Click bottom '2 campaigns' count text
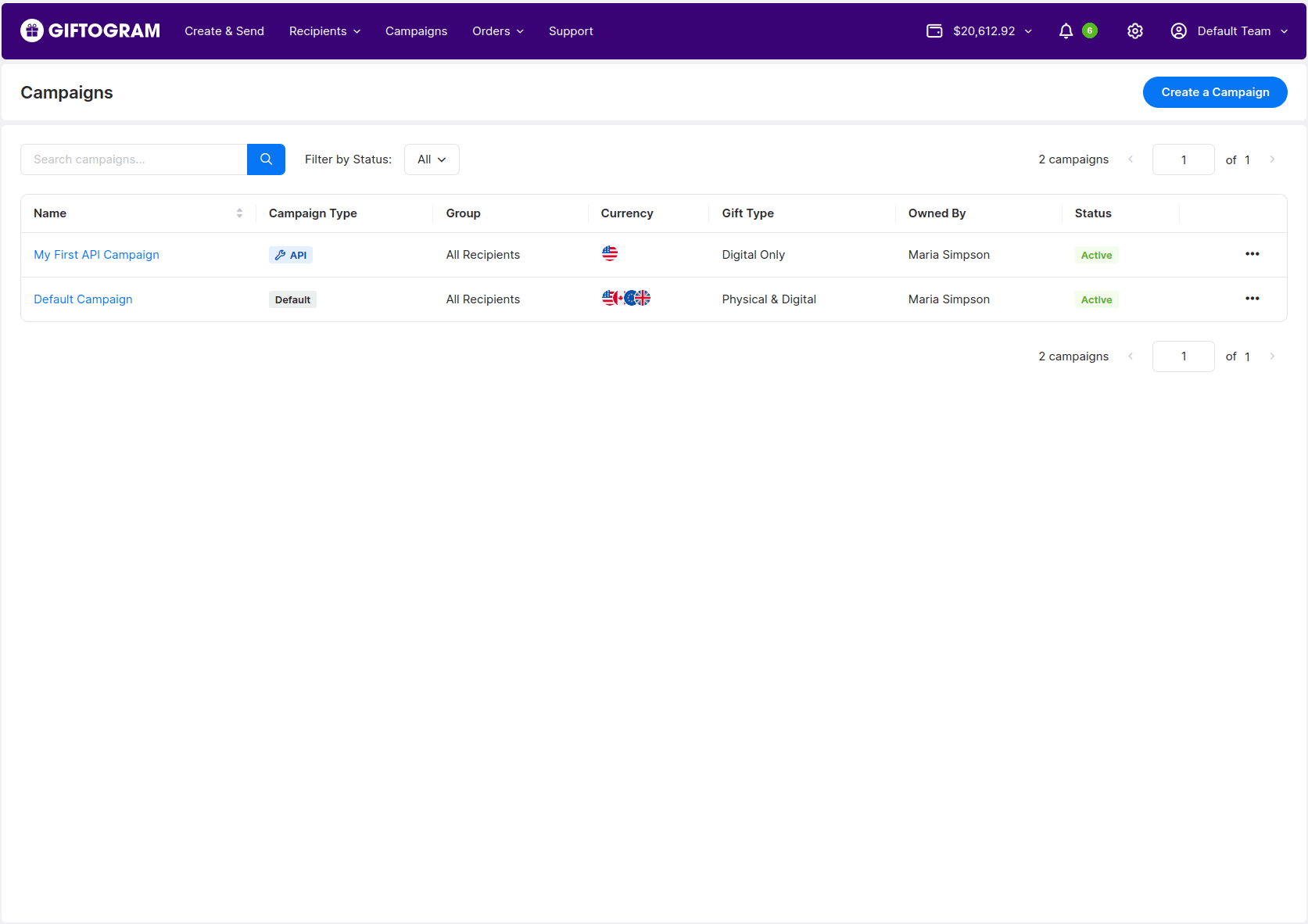Image resolution: width=1308 pixels, height=924 pixels. 1073,356
